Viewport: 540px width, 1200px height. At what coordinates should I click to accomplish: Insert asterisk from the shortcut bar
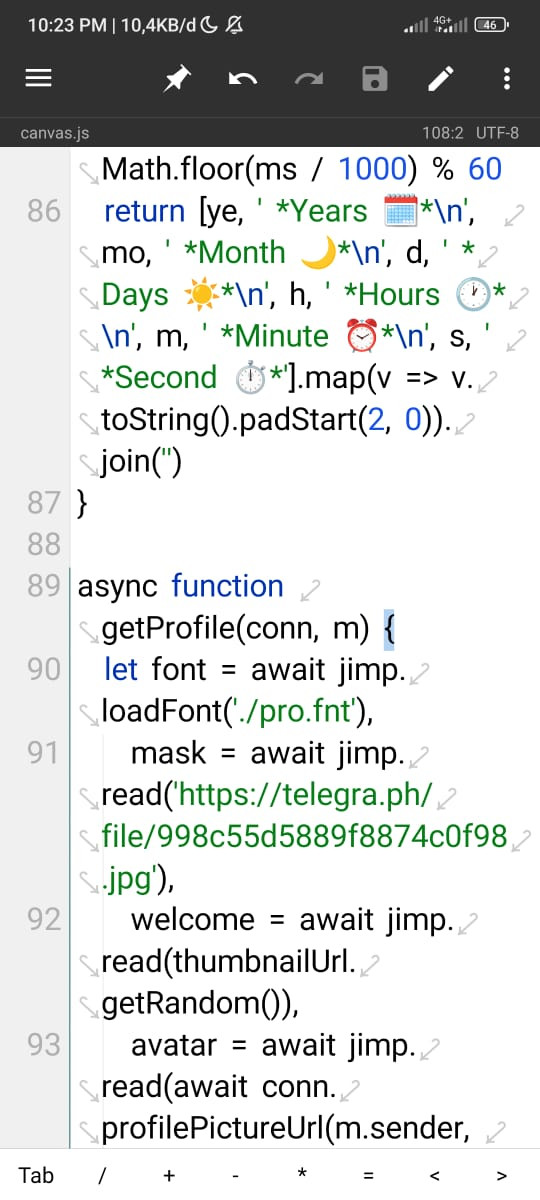(x=301, y=1175)
